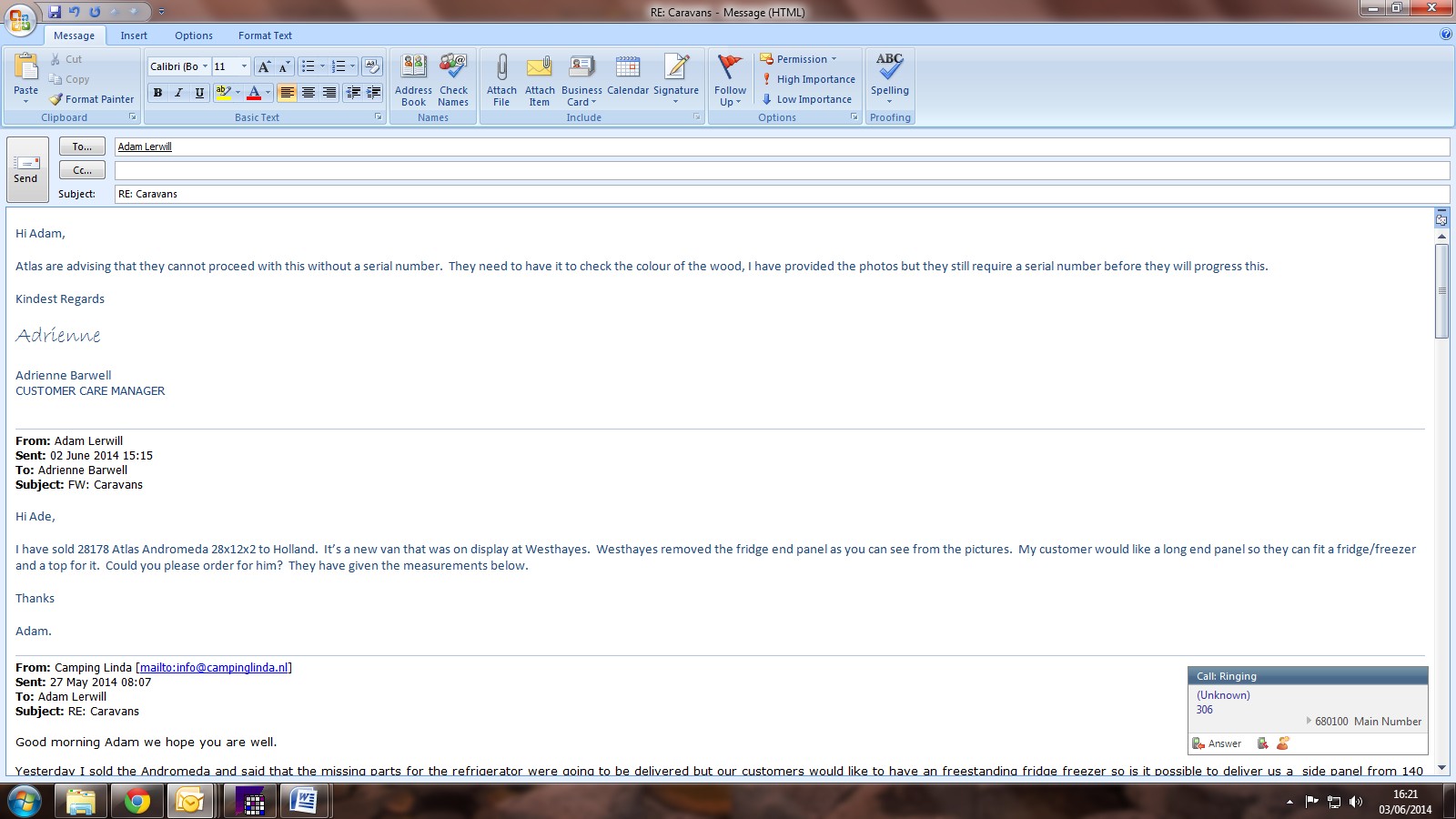The width and height of the screenshot is (1456, 819).
Task: Open the Basic Text dialog launcher
Action: pos(379,117)
